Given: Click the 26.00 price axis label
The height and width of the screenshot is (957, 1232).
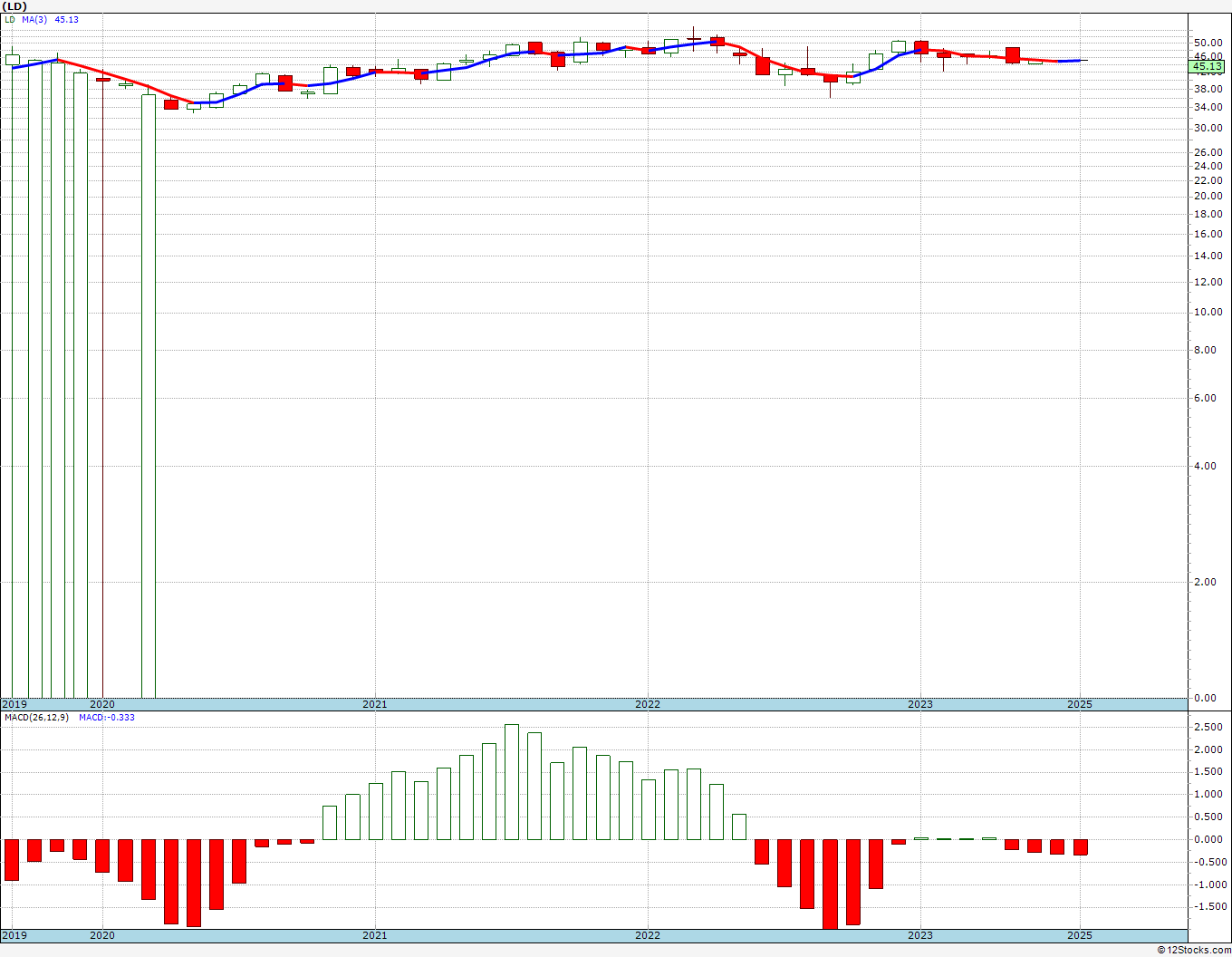Looking at the screenshot, I should [1208, 152].
